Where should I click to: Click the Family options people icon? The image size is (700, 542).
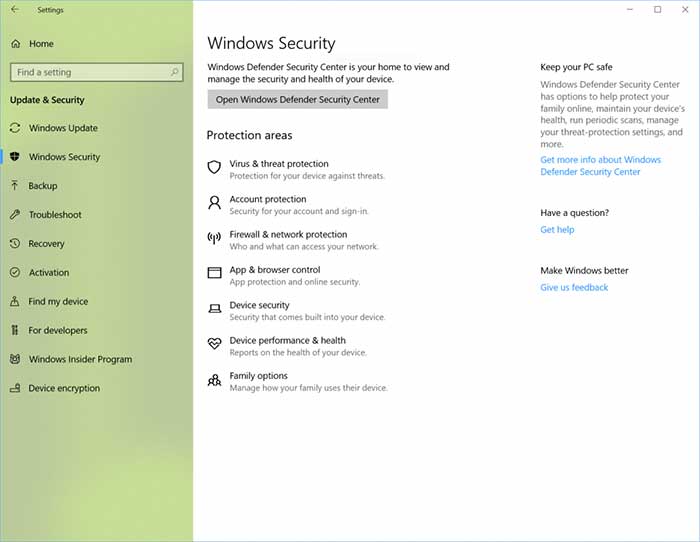[214, 380]
